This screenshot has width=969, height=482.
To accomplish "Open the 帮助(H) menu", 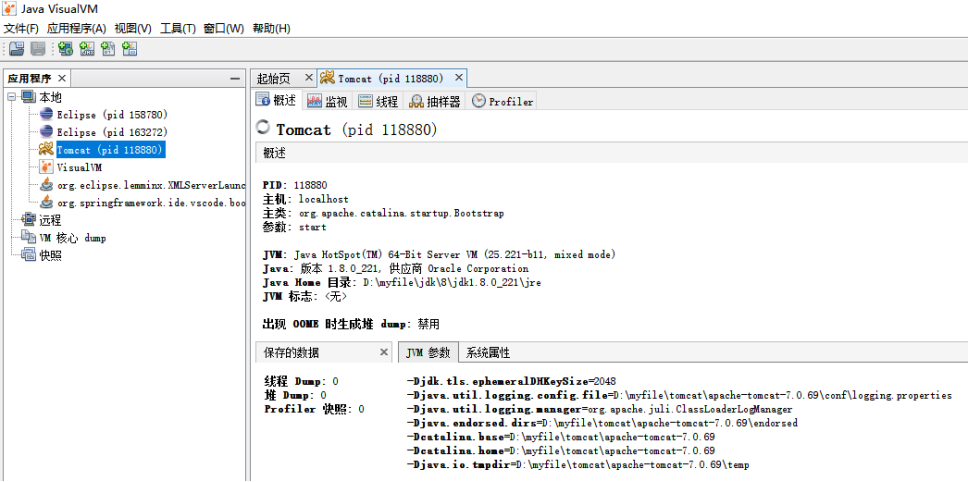I will point(271,28).
